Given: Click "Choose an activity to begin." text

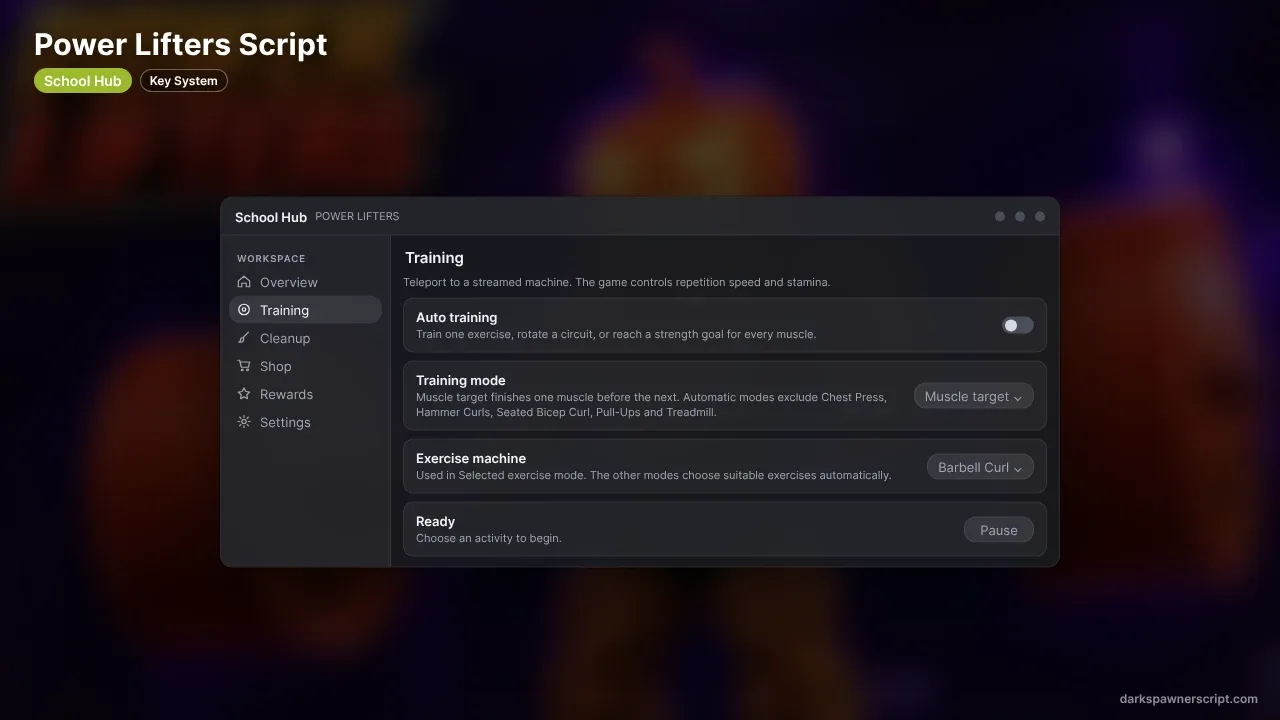Looking at the screenshot, I should (489, 538).
